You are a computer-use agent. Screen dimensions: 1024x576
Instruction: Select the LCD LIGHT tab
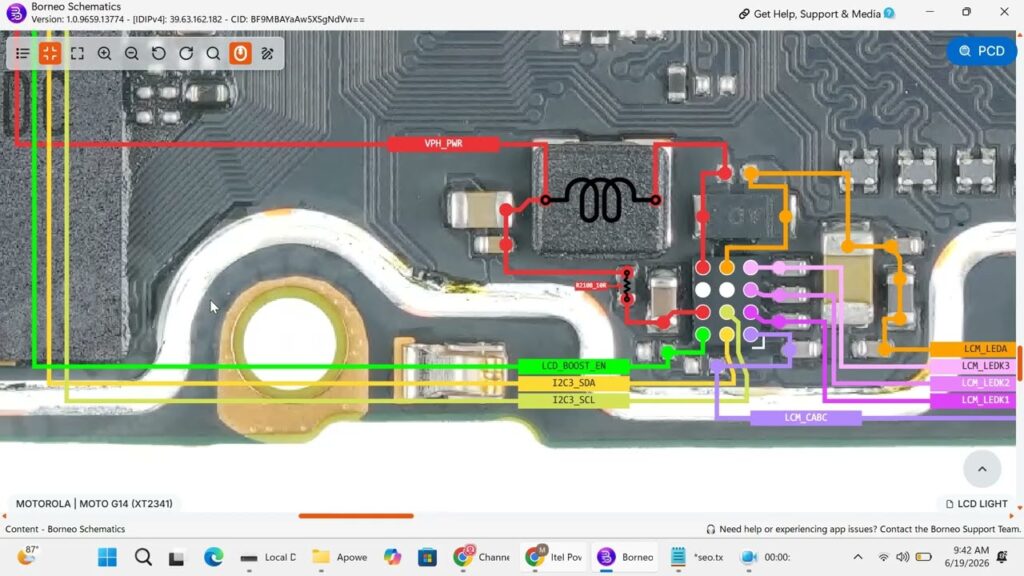976,504
